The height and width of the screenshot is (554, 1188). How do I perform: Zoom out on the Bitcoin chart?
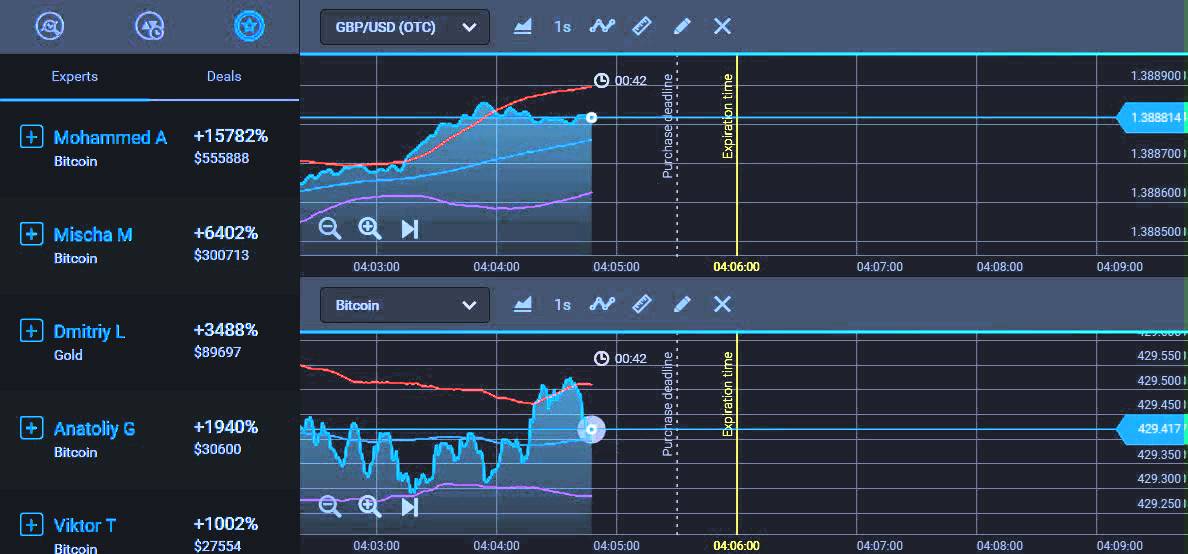[x=330, y=505]
